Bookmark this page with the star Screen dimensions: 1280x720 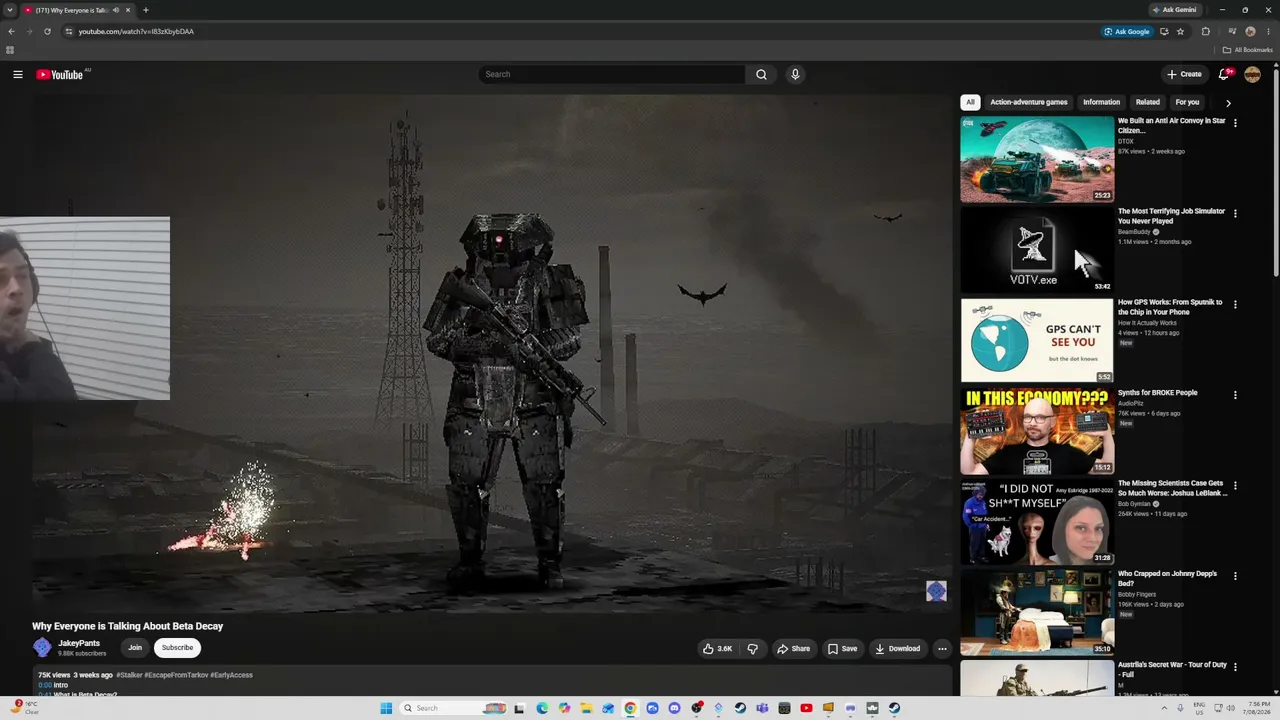pos(1180,31)
